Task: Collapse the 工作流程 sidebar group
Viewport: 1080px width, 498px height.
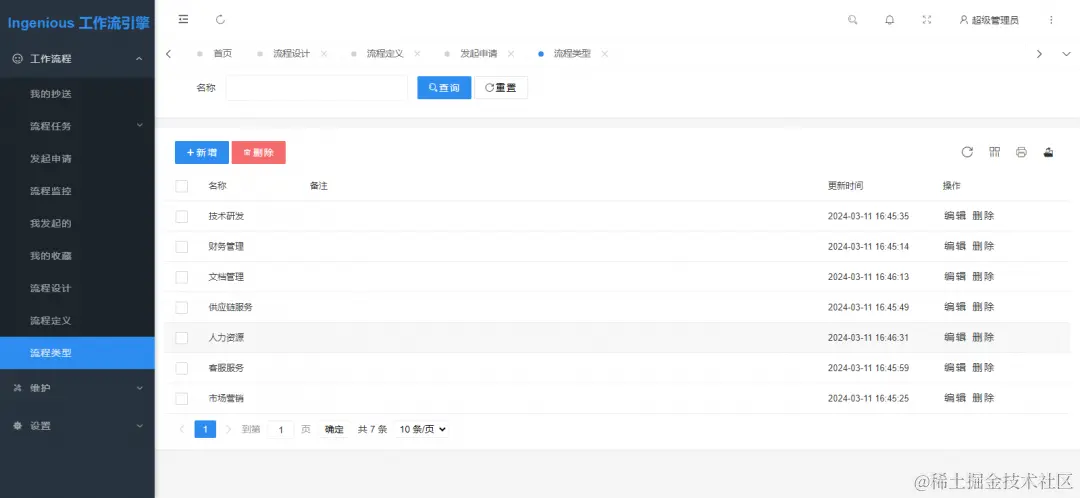Action: pos(77,59)
